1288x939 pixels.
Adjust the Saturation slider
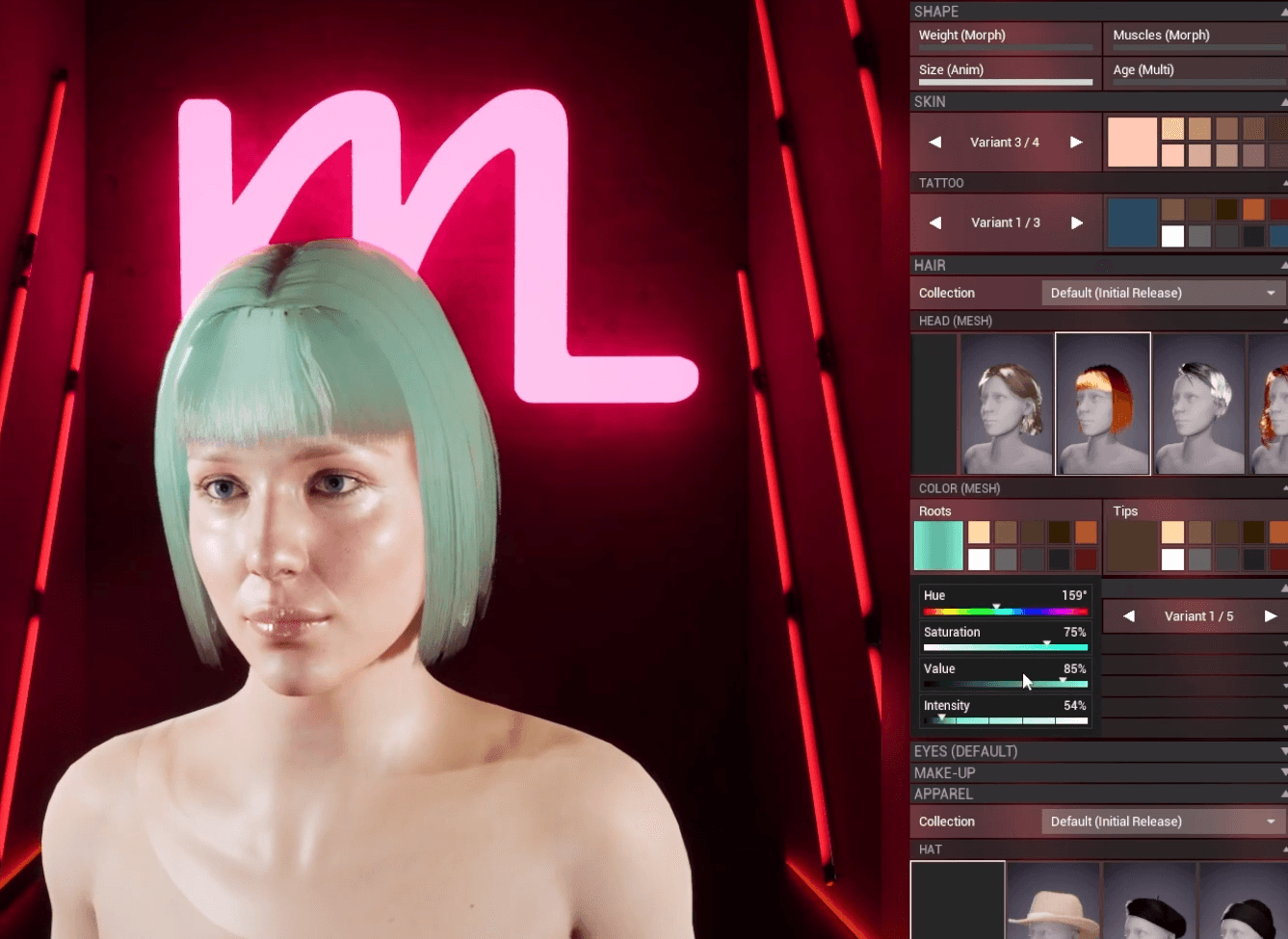[1005, 647]
